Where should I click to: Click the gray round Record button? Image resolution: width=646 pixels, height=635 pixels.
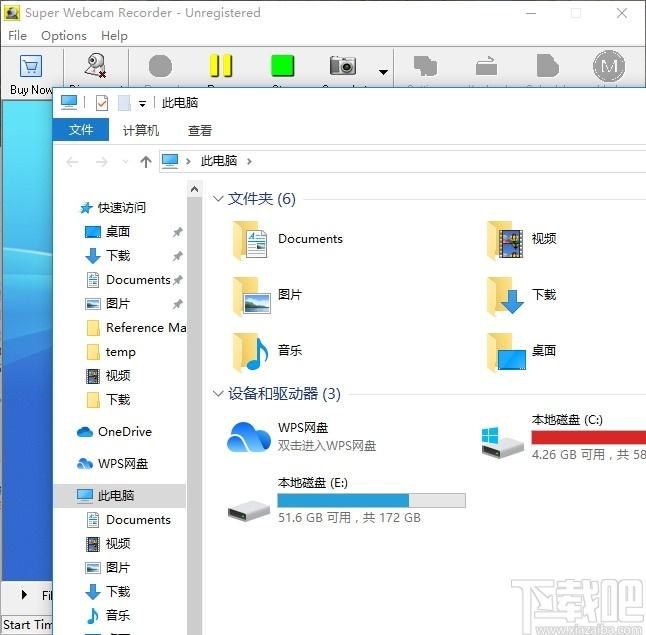coord(160,66)
